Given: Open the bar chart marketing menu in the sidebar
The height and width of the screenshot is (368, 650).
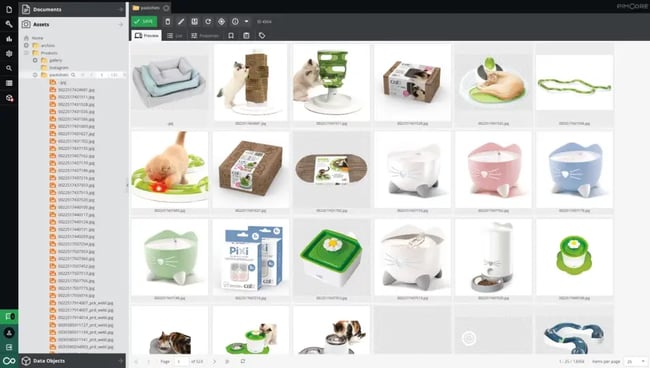Looking at the screenshot, I should (9, 39).
